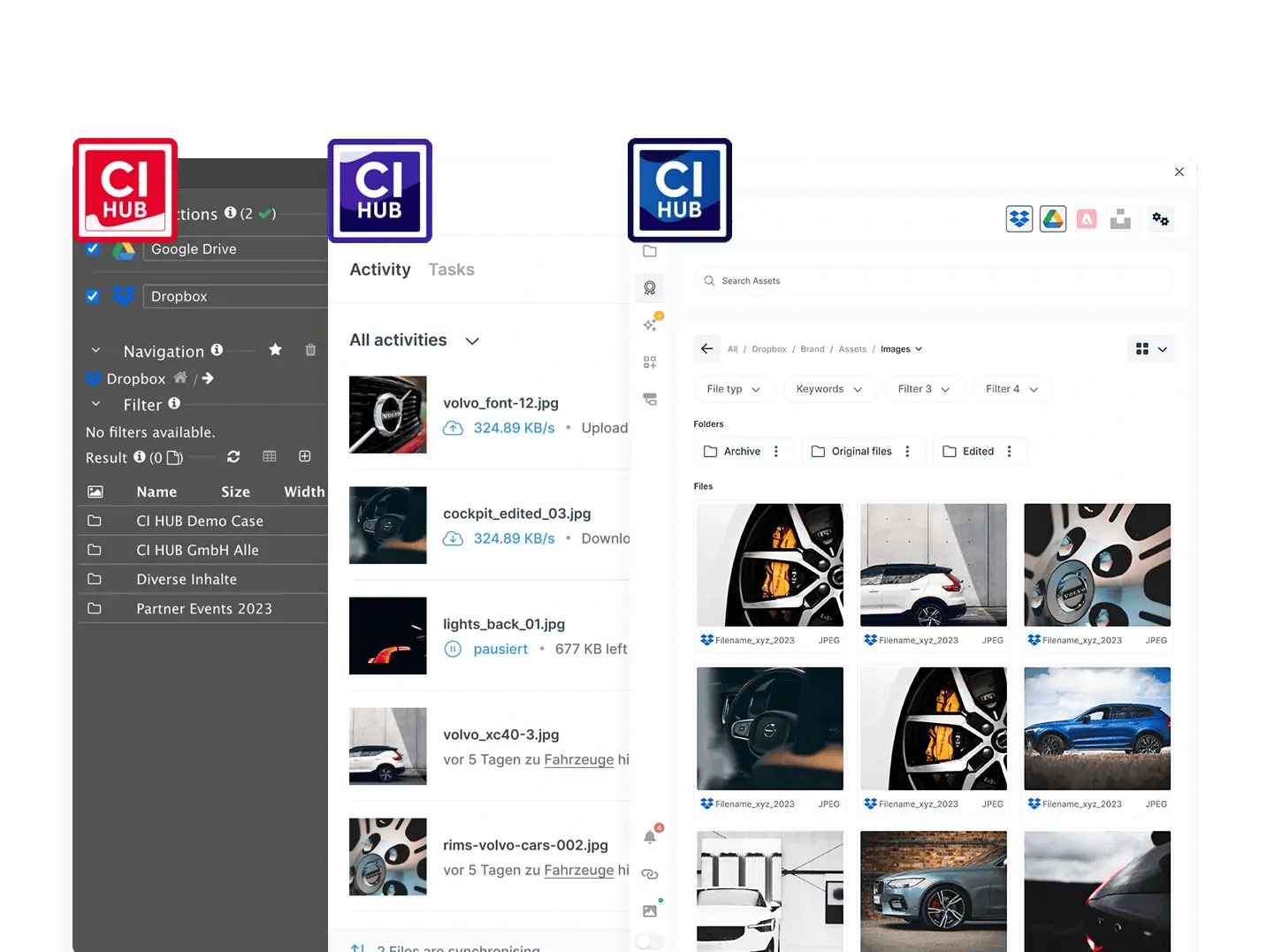The image size is (1267, 952).
Task: Open the Images breadcrumb dropdown
Action: 901,349
